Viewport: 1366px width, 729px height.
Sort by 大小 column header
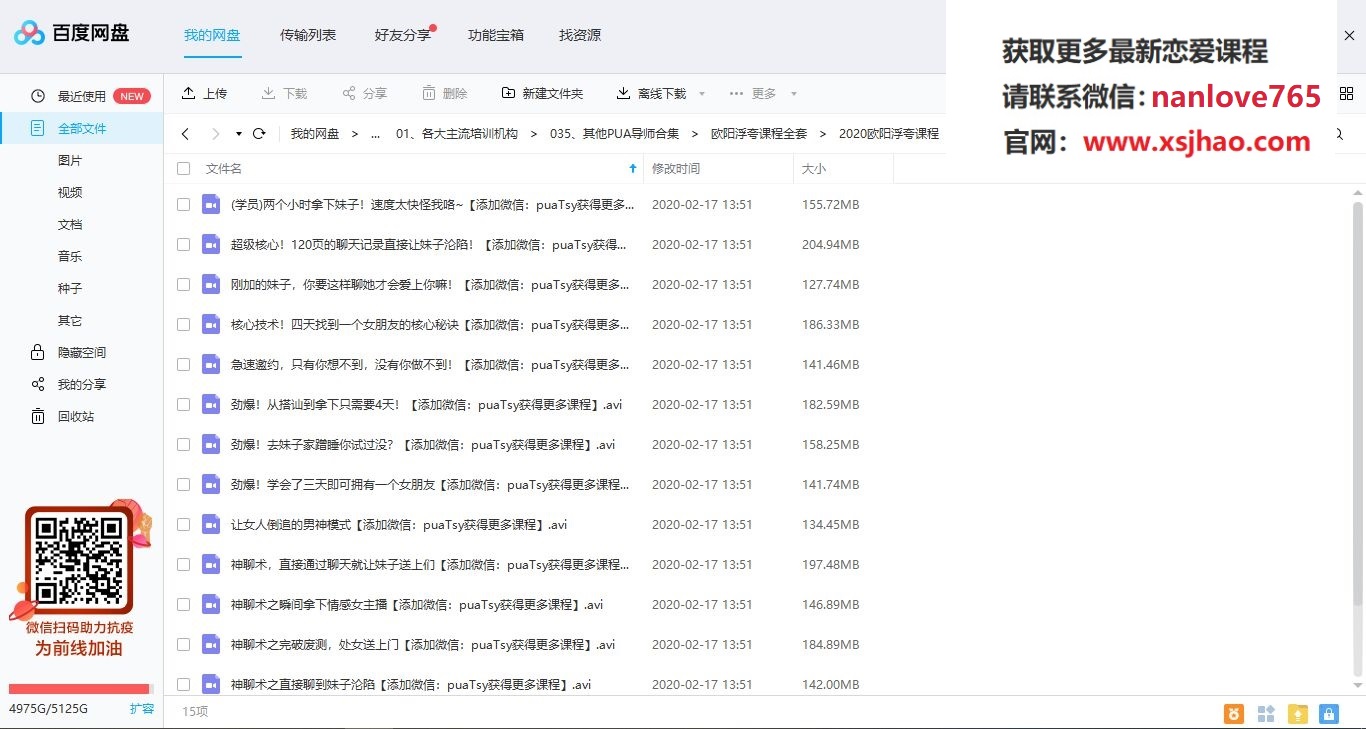[x=813, y=169]
